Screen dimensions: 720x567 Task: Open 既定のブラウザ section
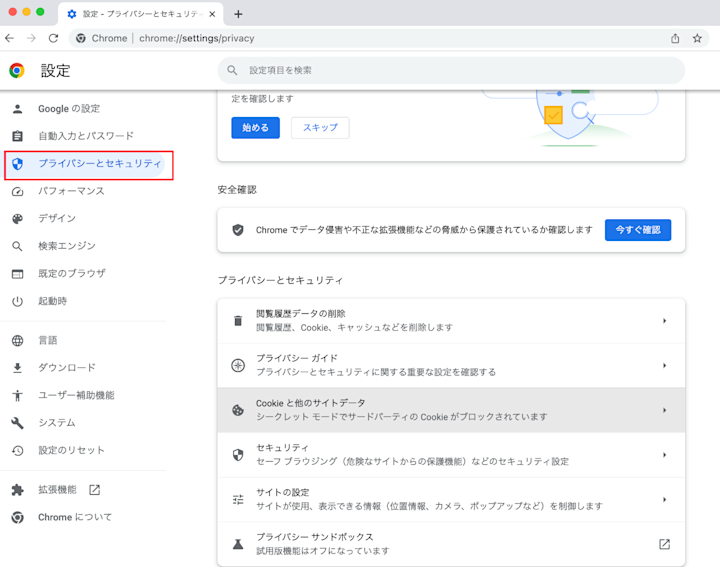72,274
